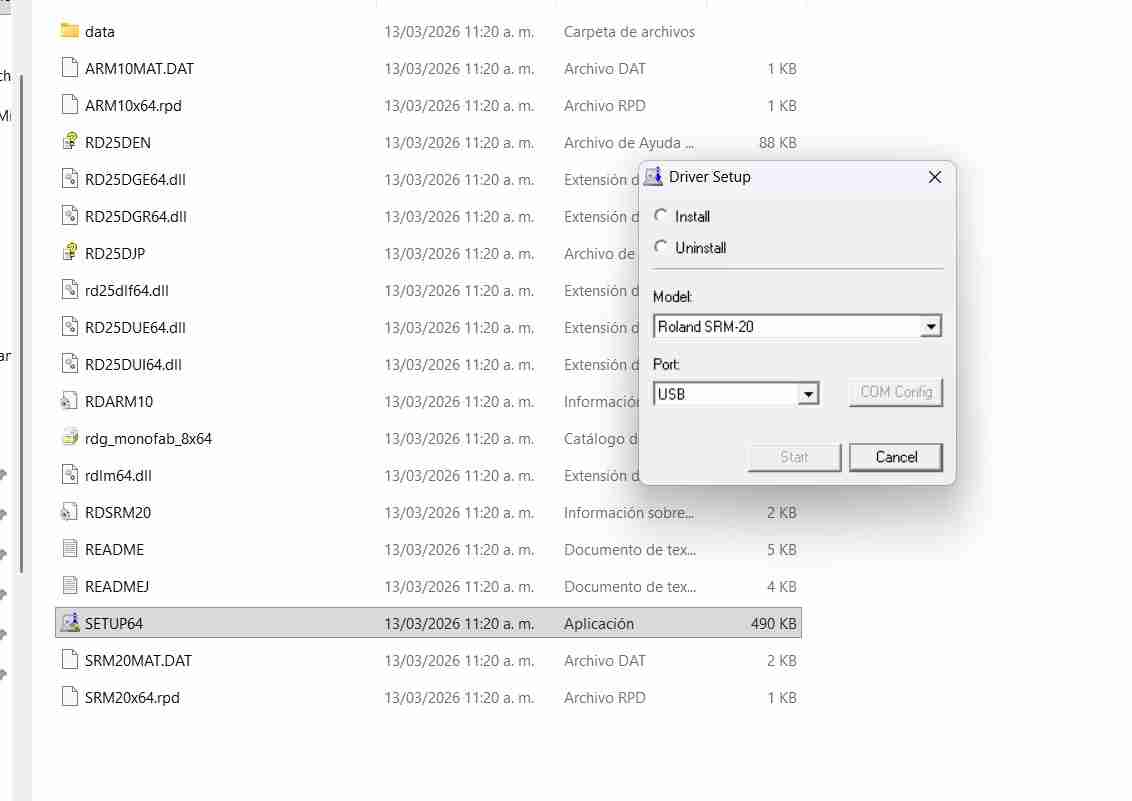1132x801 pixels.
Task: Click the Driver Setup title bar icon
Action: pos(653,177)
